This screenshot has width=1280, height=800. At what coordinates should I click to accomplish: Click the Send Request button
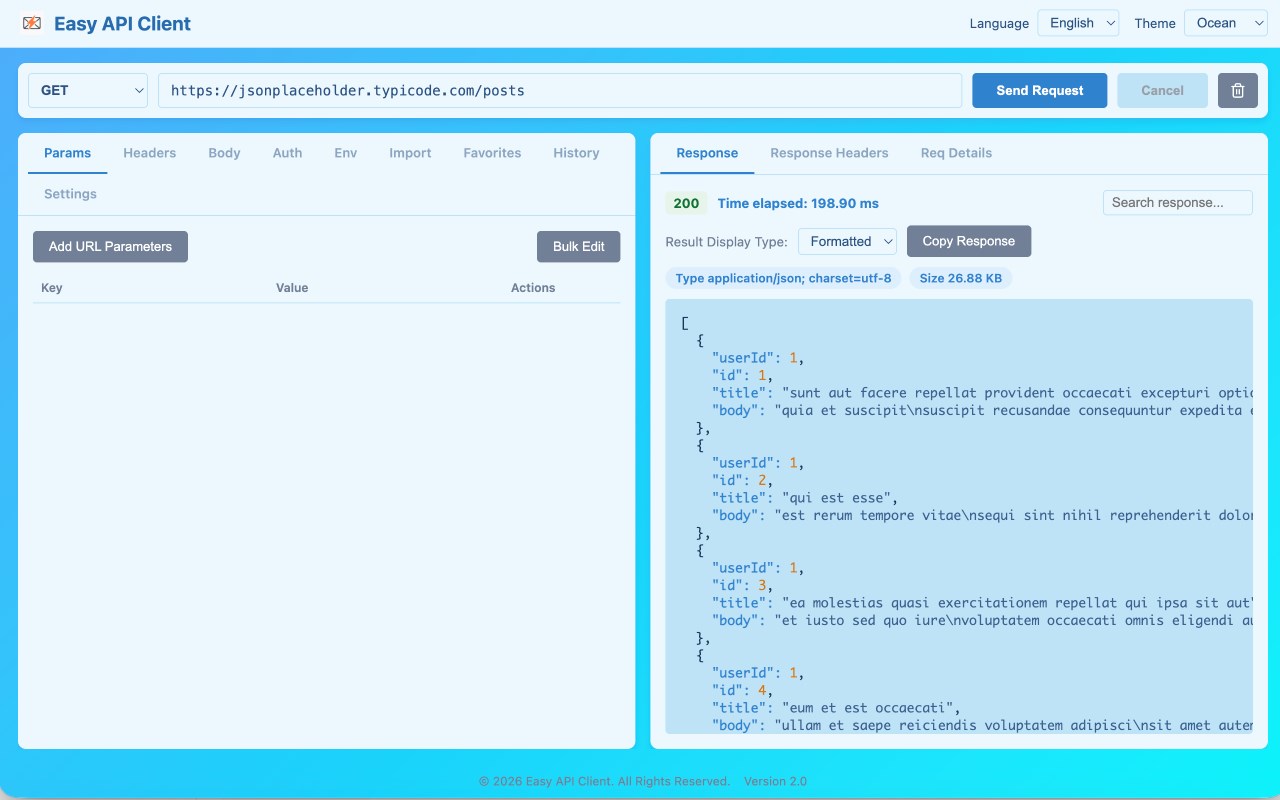[1039, 90]
